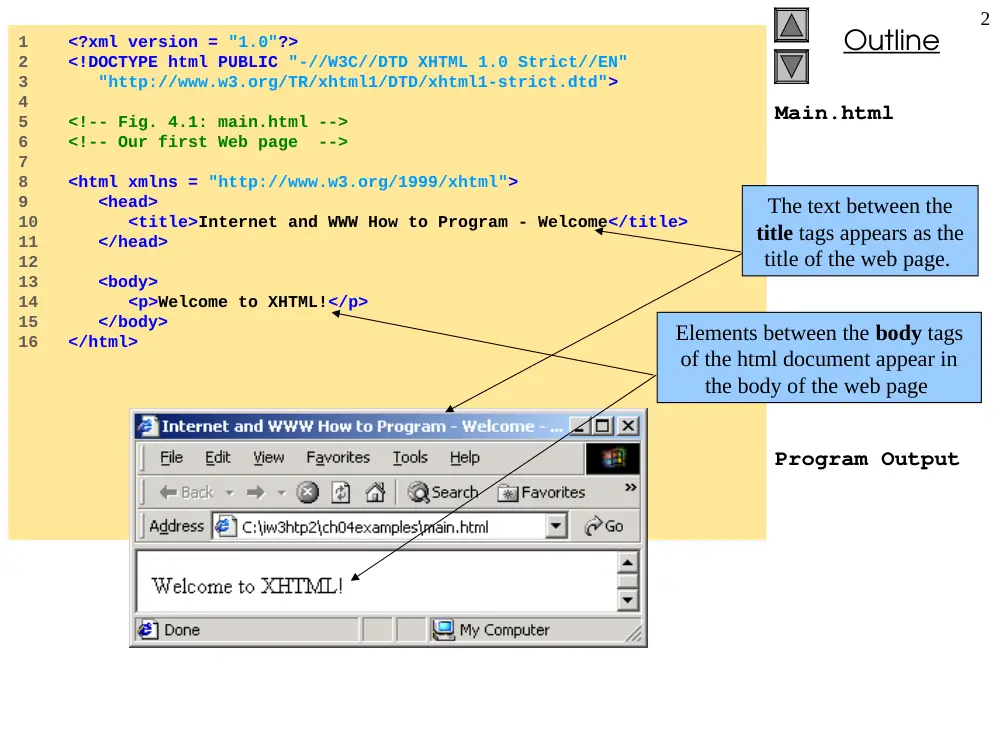Click the slide's down arrow navigation button
The image size is (1000, 750).
tap(791, 66)
